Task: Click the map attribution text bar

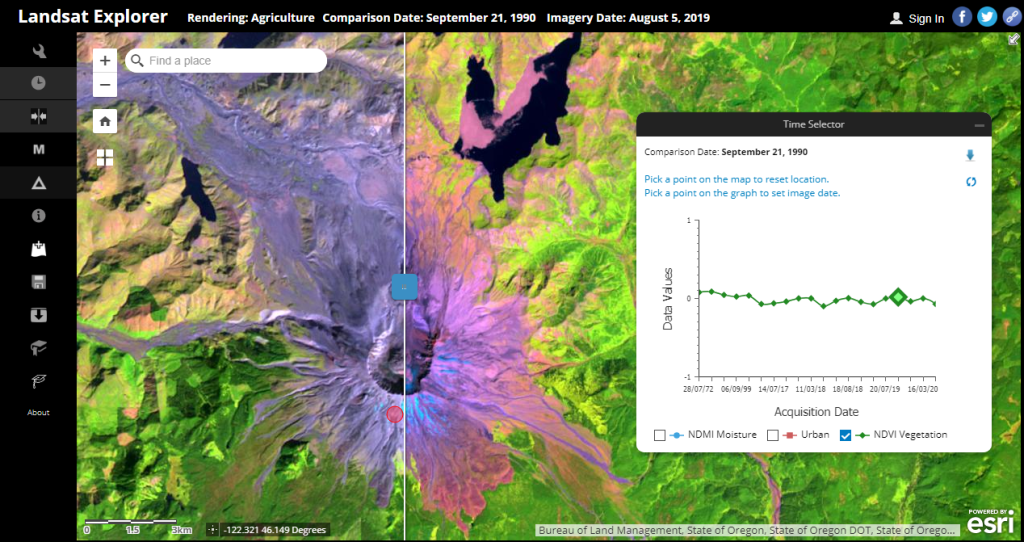Action: [748, 530]
